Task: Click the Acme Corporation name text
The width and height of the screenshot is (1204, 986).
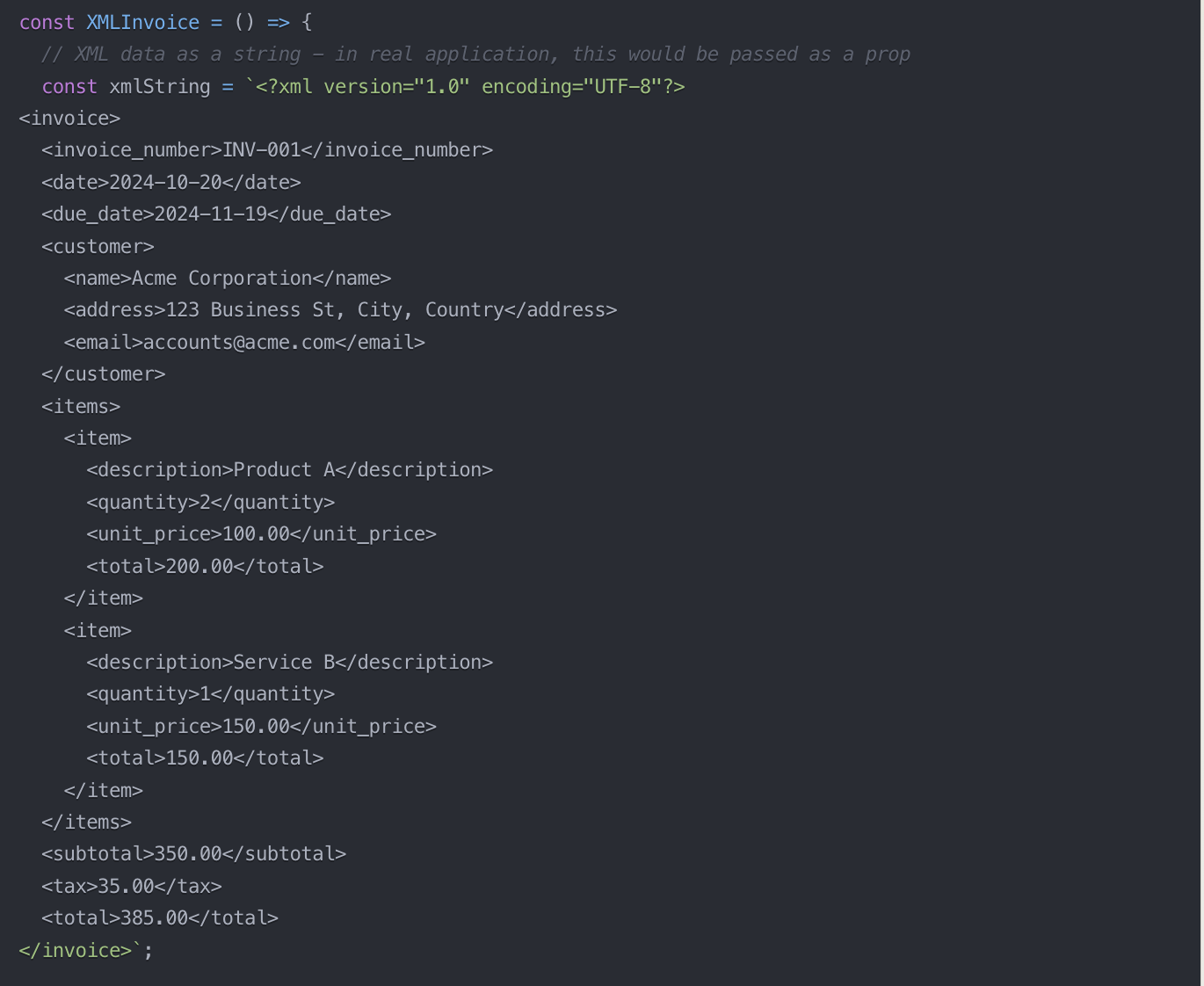Action: (222, 279)
